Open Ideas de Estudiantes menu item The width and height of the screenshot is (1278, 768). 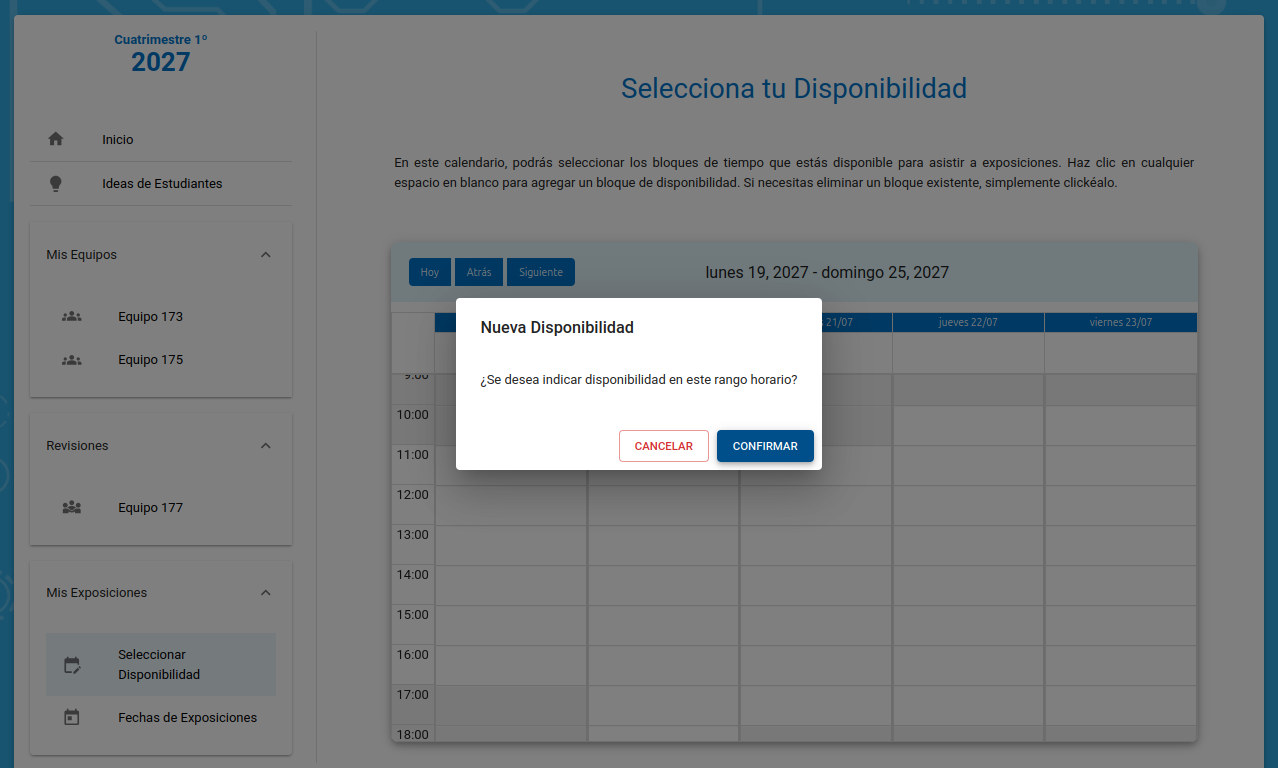tap(162, 184)
